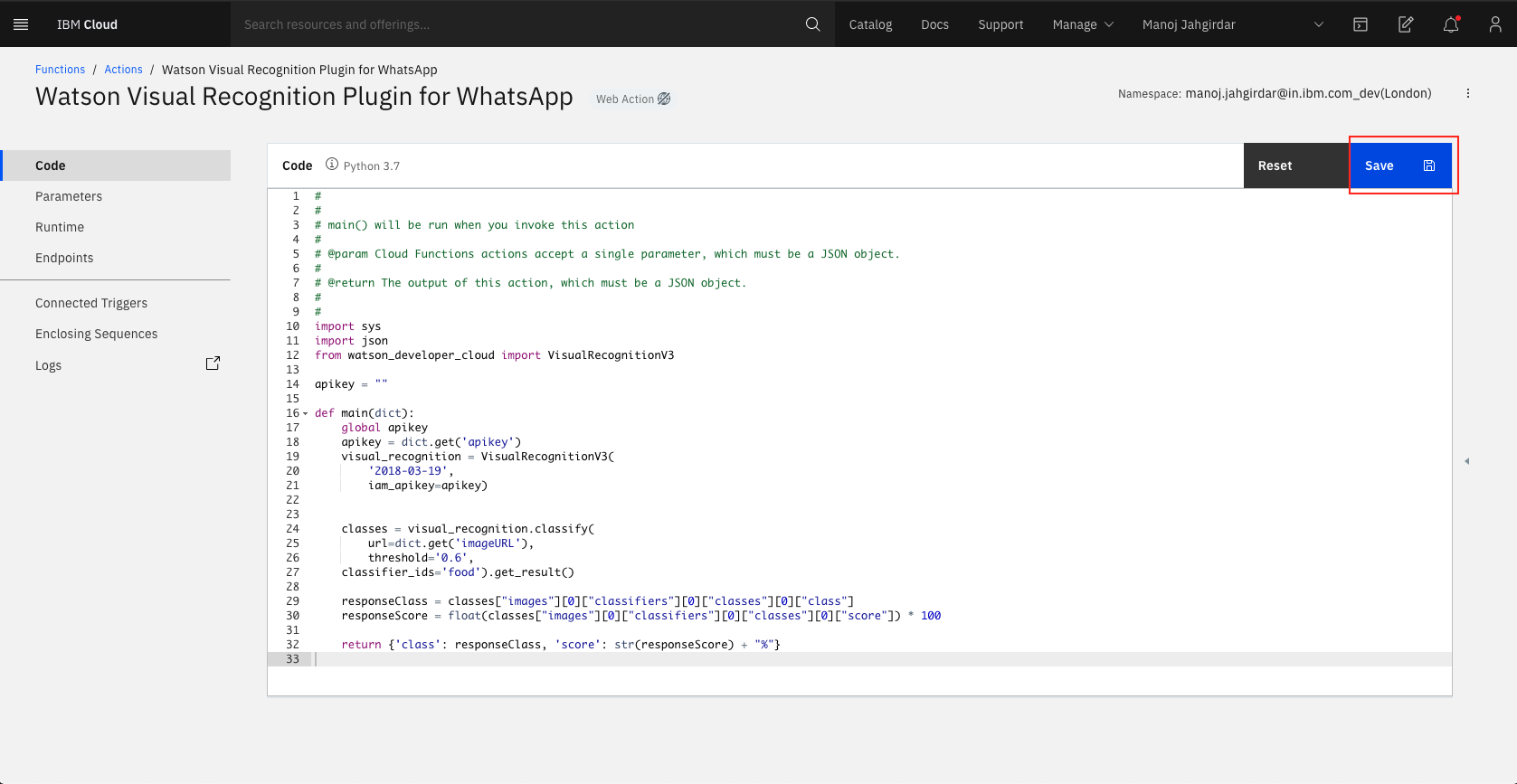Click the 'global apikey' line

(384, 428)
